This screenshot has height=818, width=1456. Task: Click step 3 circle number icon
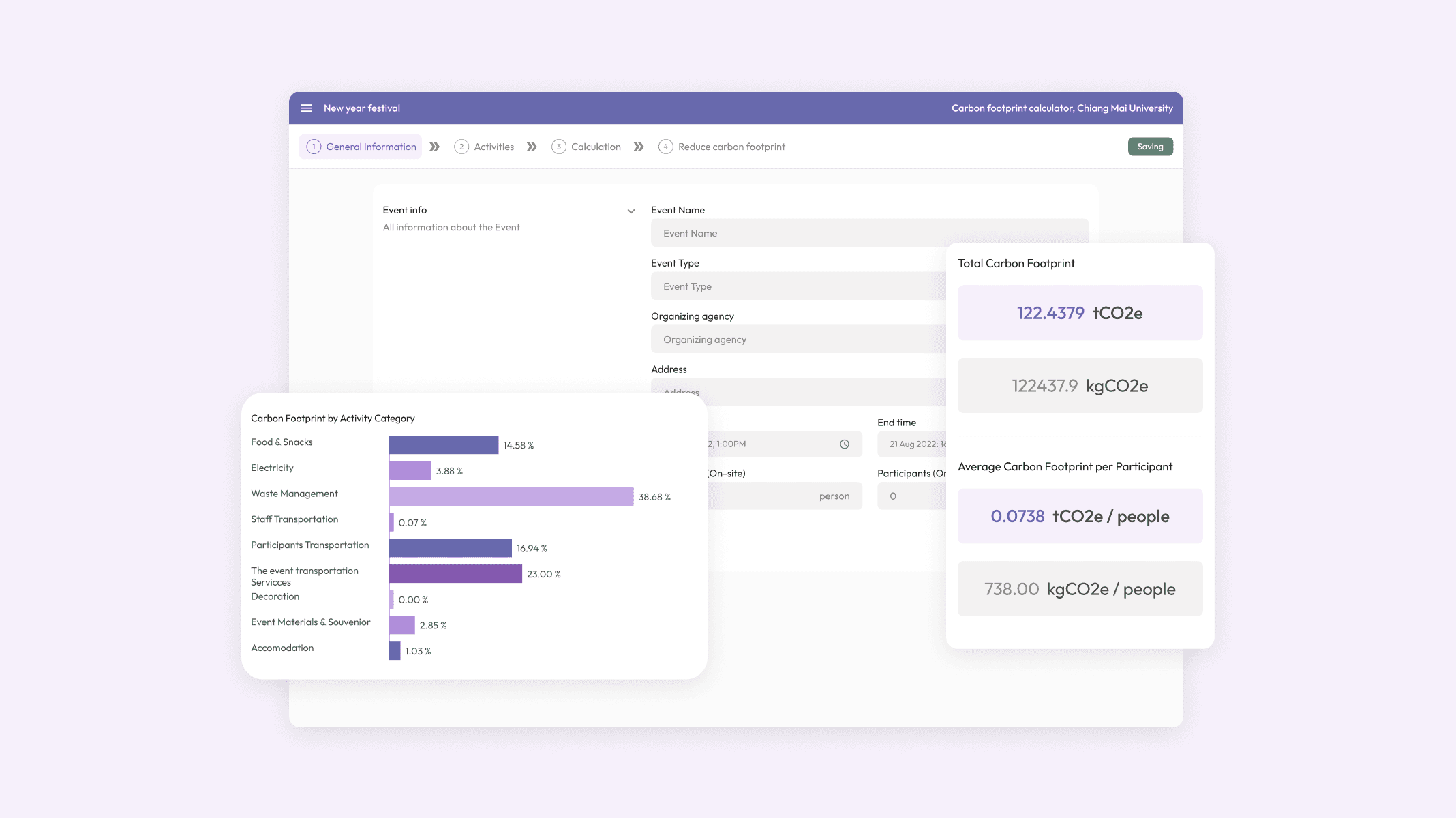tap(559, 147)
